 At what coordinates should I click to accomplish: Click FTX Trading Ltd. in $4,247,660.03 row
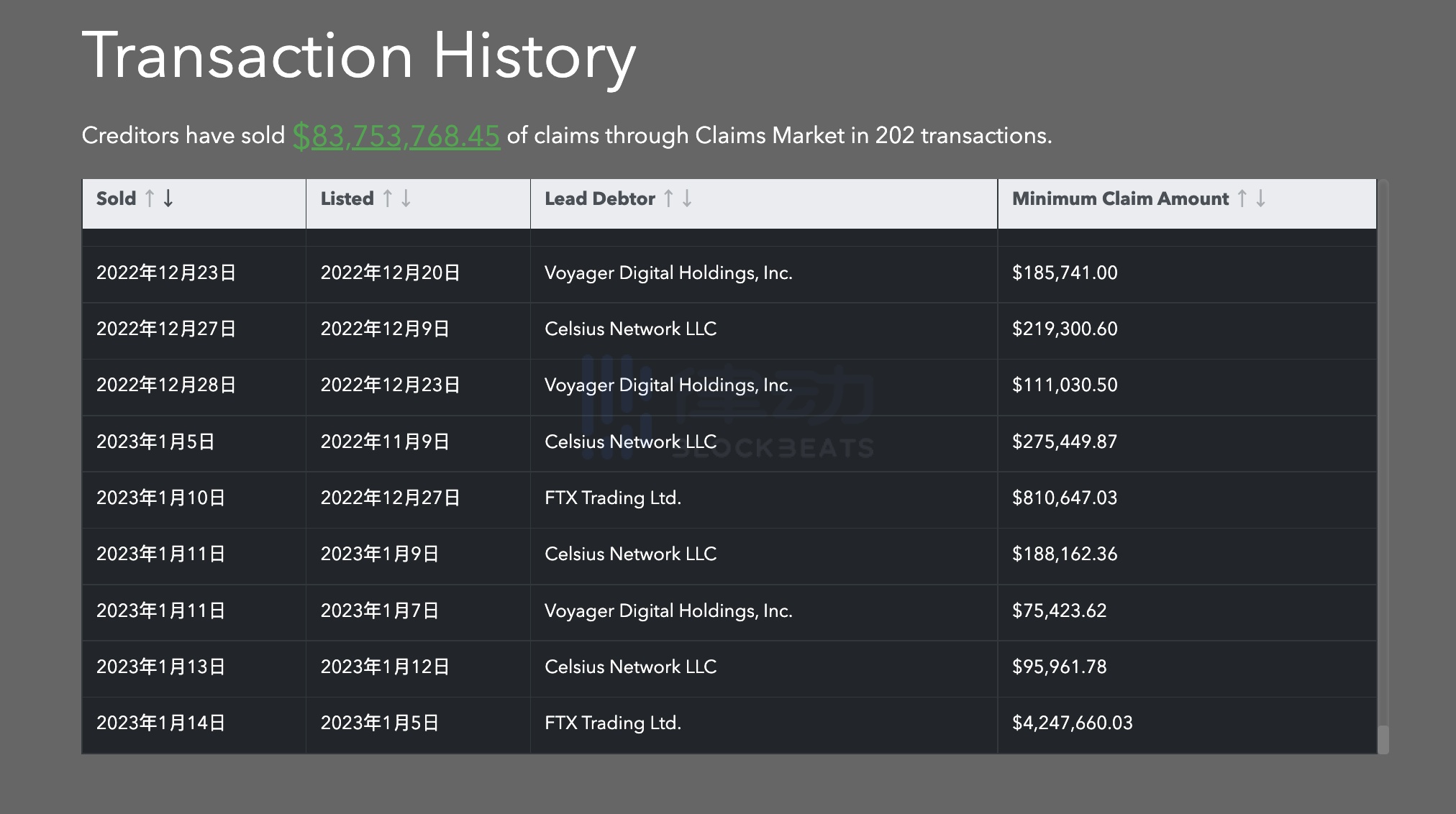tap(613, 723)
